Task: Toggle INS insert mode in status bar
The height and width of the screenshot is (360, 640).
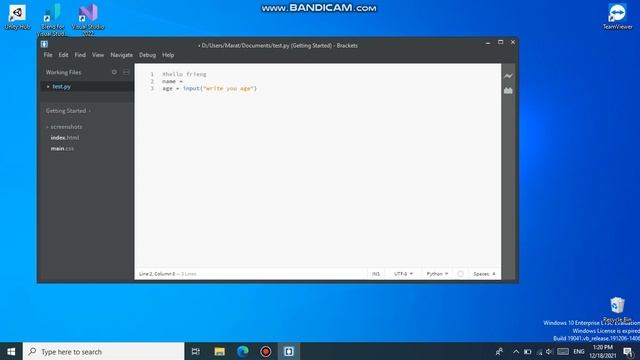Action: tap(376, 274)
